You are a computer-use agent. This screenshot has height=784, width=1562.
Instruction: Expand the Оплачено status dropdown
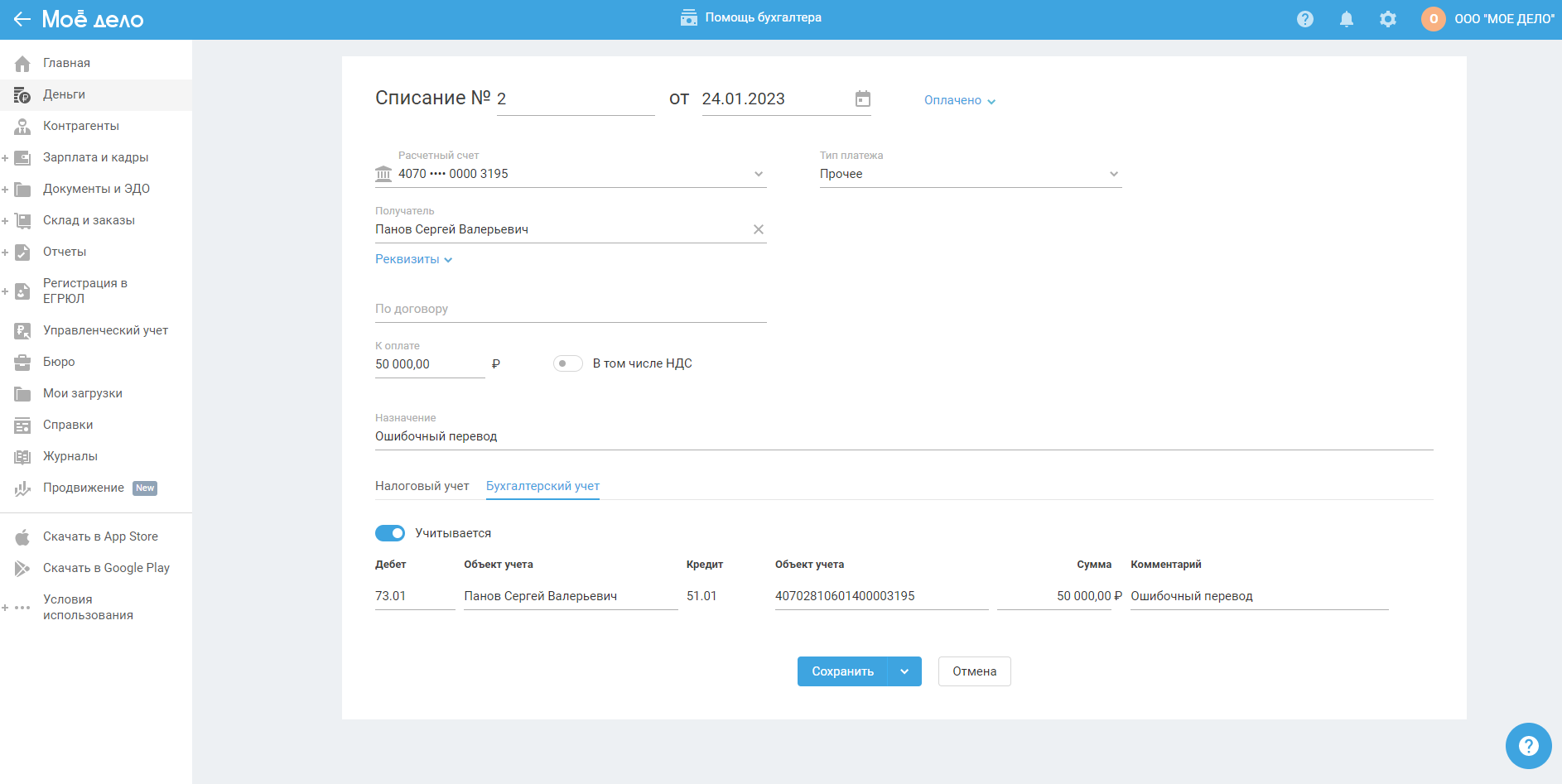coord(959,100)
